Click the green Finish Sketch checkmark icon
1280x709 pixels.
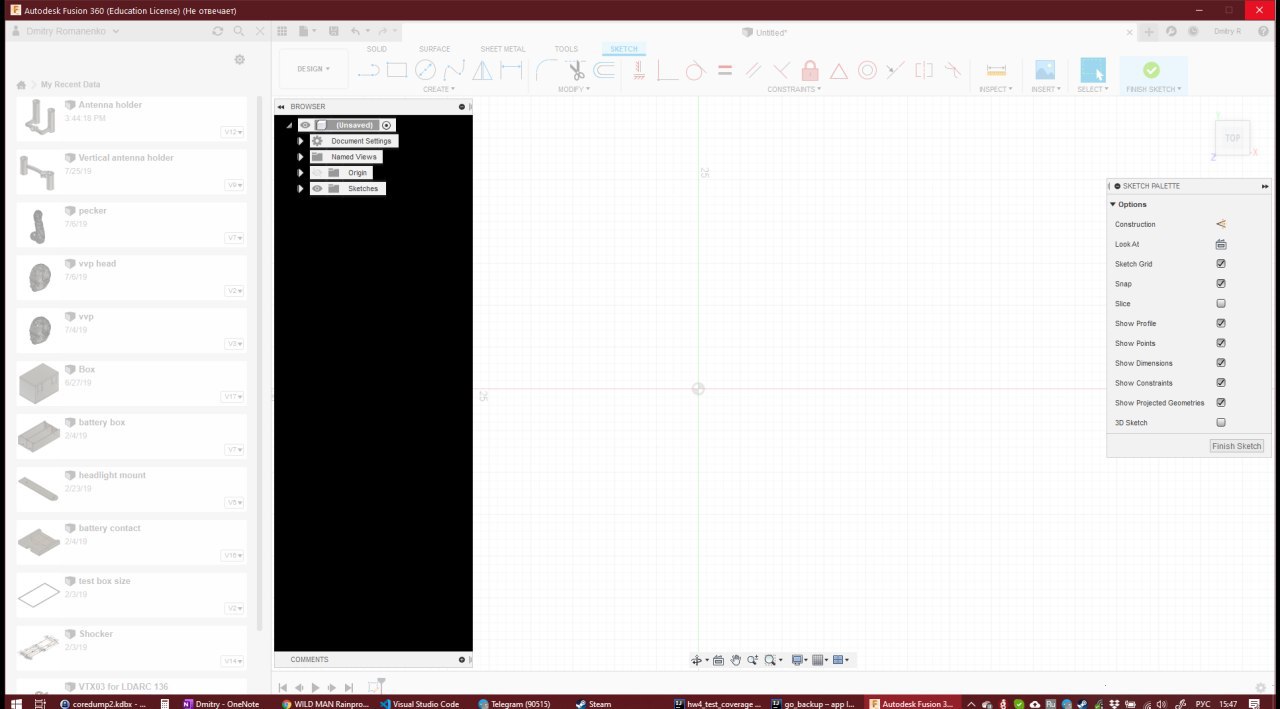[x=1151, y=70]
